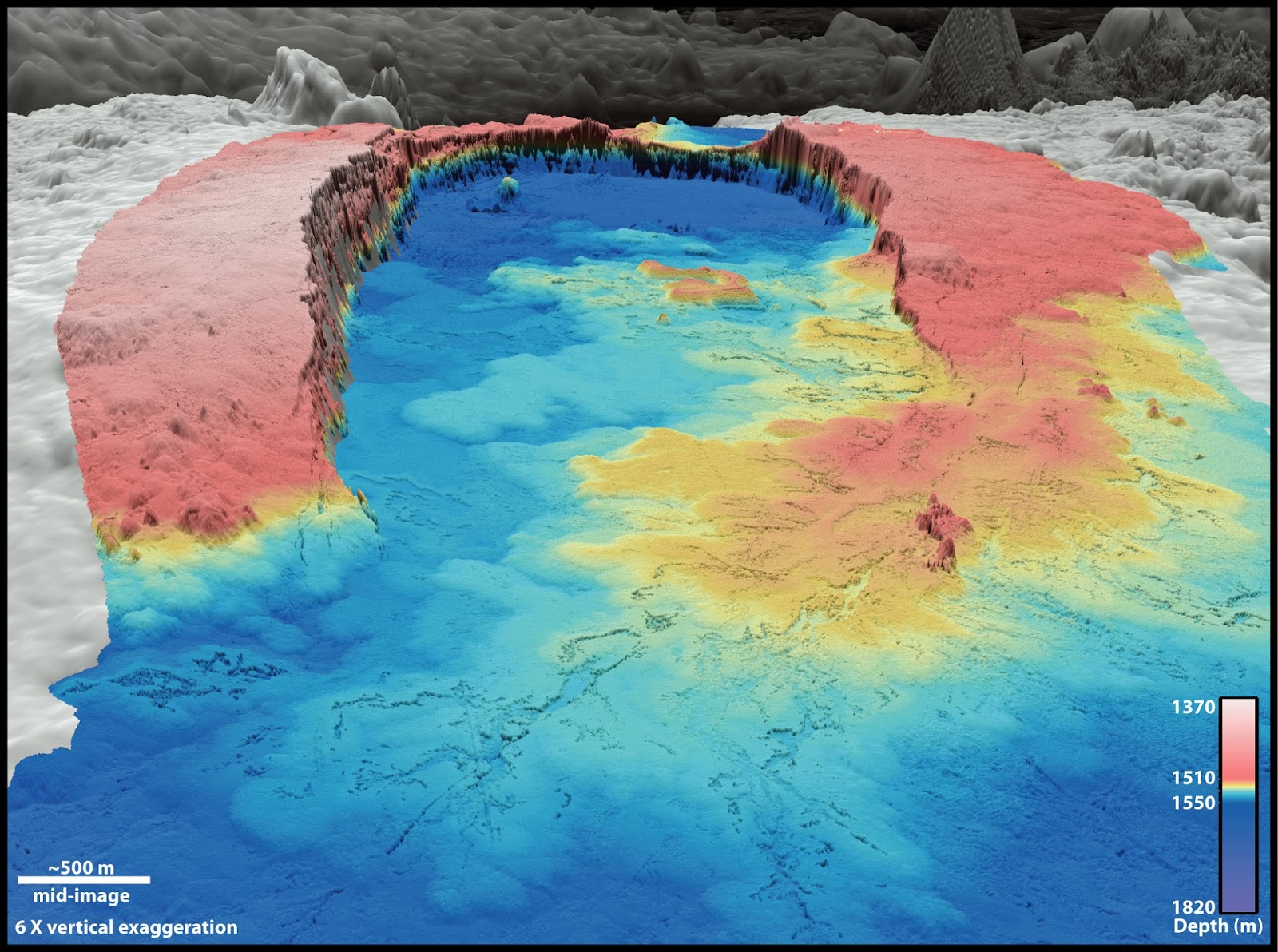The height and width of the screenshot is (952, 1278).
Task: Click the ~500 m scale bar
Action: click(80, 867)
